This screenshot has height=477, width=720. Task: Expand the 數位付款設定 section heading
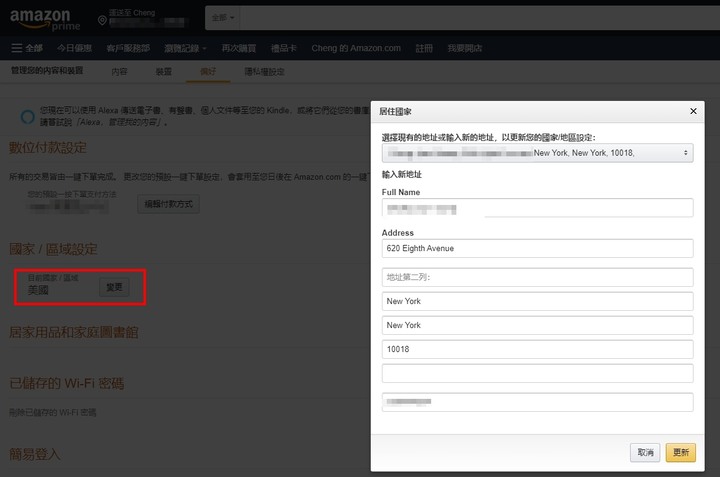coord(48,147)
